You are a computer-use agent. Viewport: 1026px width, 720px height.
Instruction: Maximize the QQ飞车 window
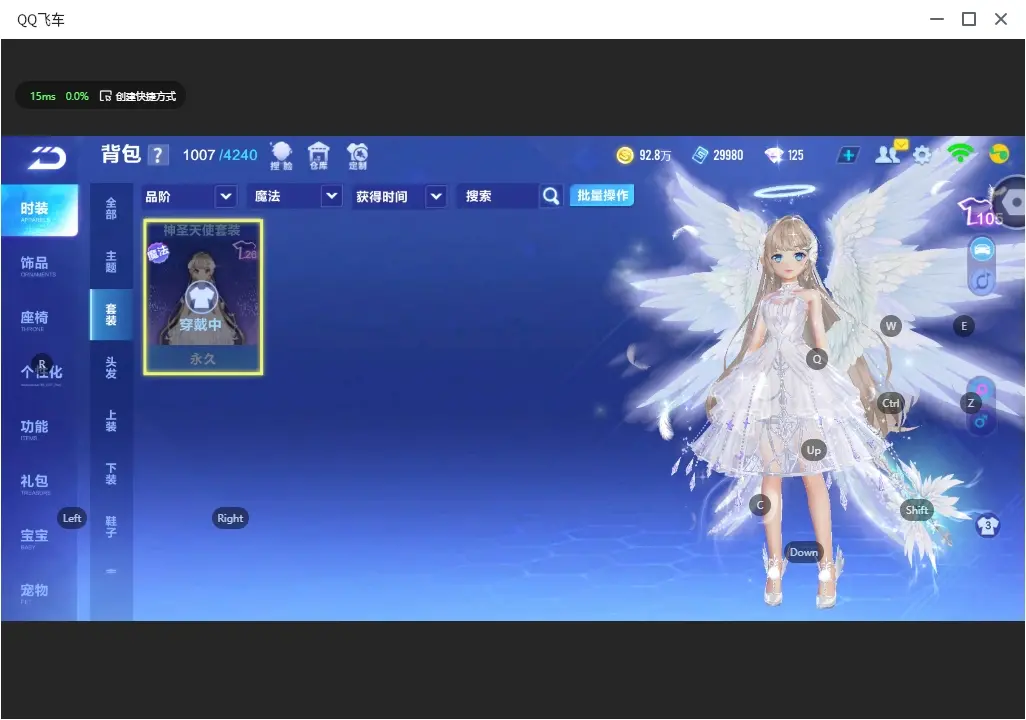tap(969, 19)
